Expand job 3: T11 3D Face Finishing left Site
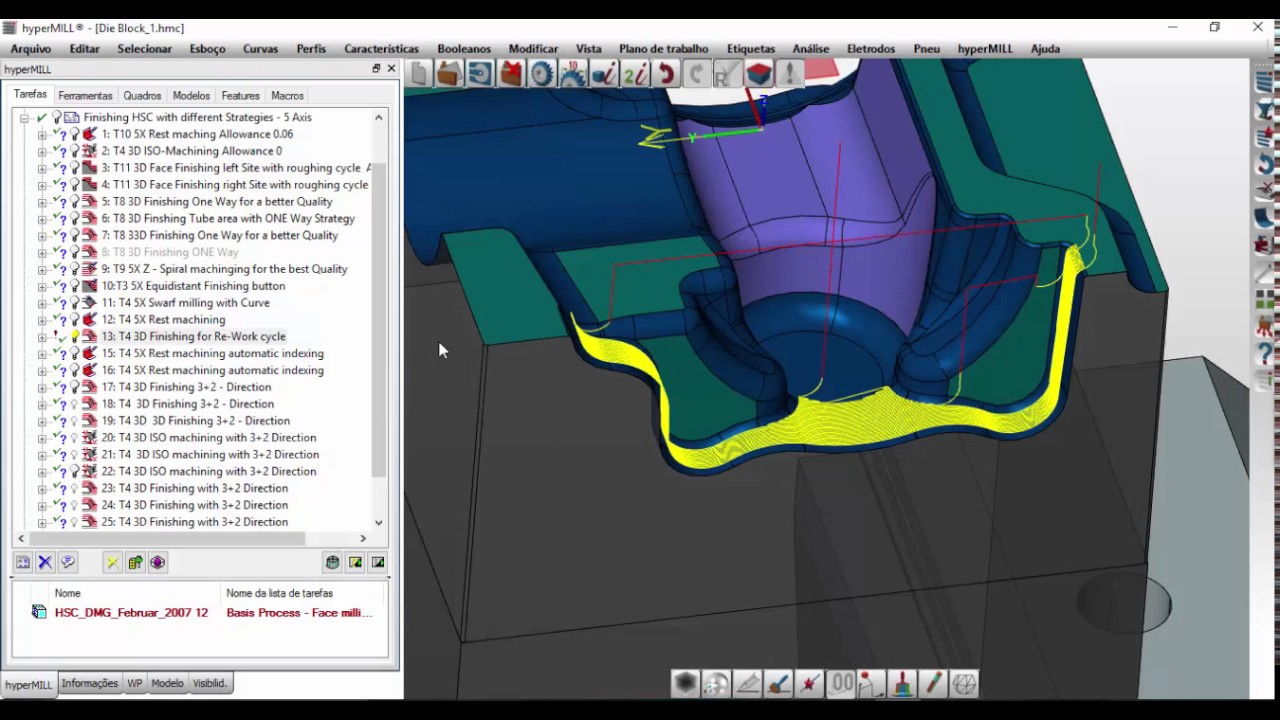This screenshot has width=1280, height=720. coord(42,168)
